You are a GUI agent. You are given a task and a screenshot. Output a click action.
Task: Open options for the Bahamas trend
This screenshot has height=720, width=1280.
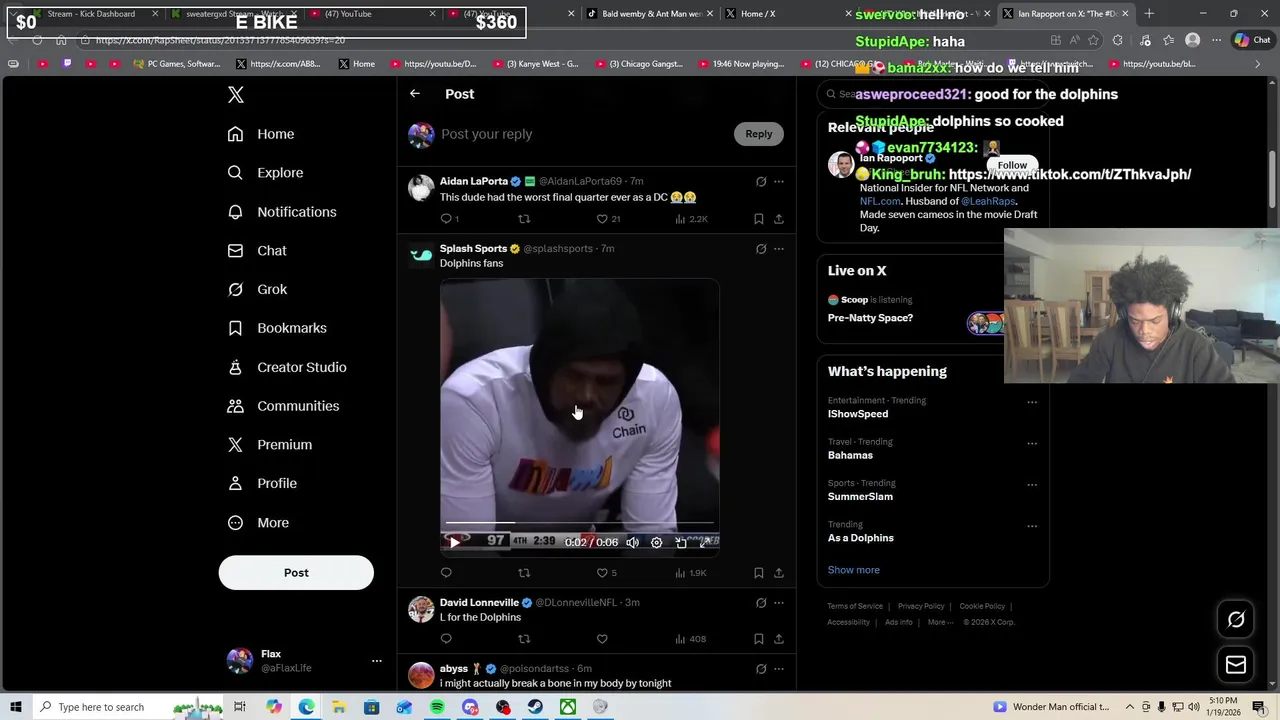(1032, 444)
